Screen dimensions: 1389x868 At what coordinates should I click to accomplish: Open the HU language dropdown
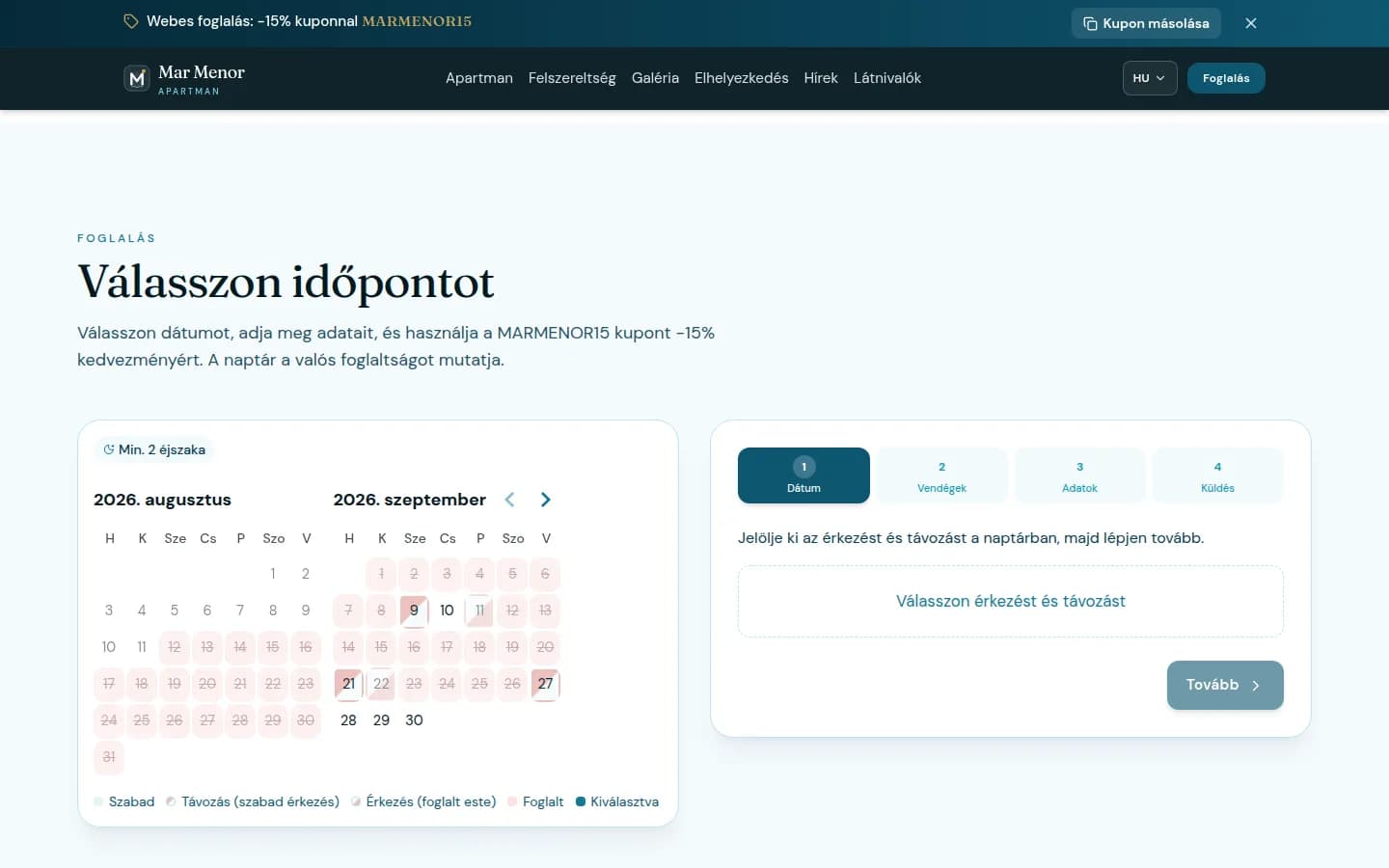click(1150, 78)
